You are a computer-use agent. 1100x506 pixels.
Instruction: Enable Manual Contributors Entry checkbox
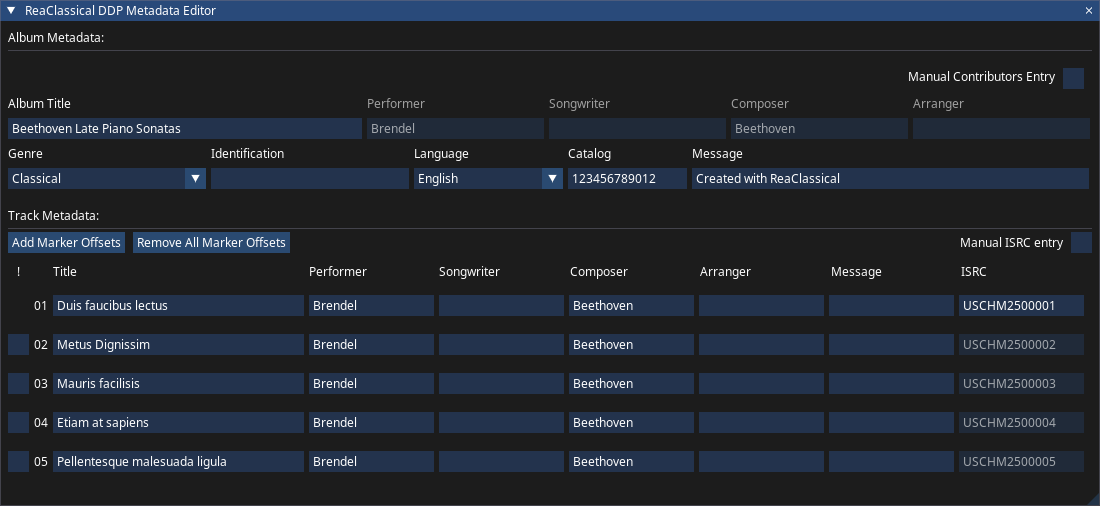(x=1073, y=78)
